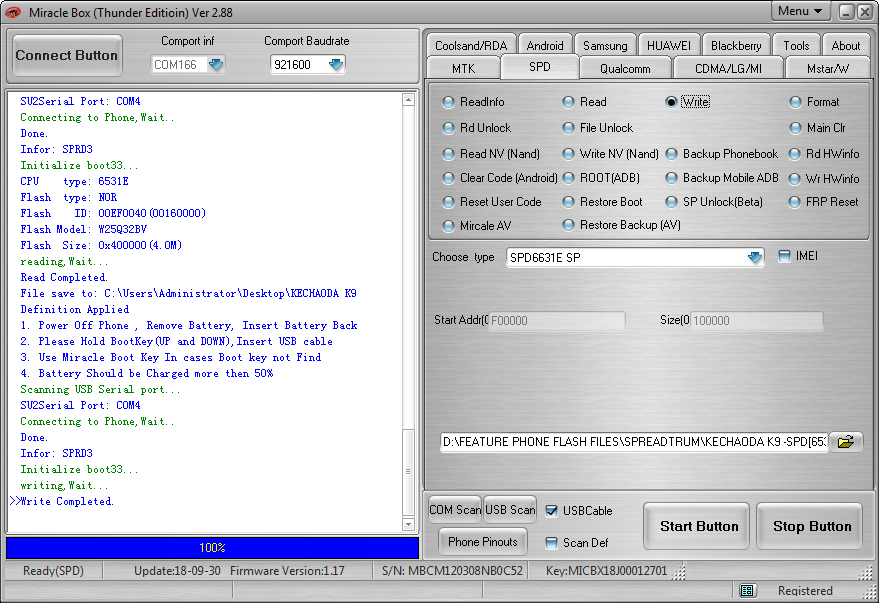This screenshot has width=879, height=603.
Task: Select Write NV (Nand) radio option
Action: [568, 154]
